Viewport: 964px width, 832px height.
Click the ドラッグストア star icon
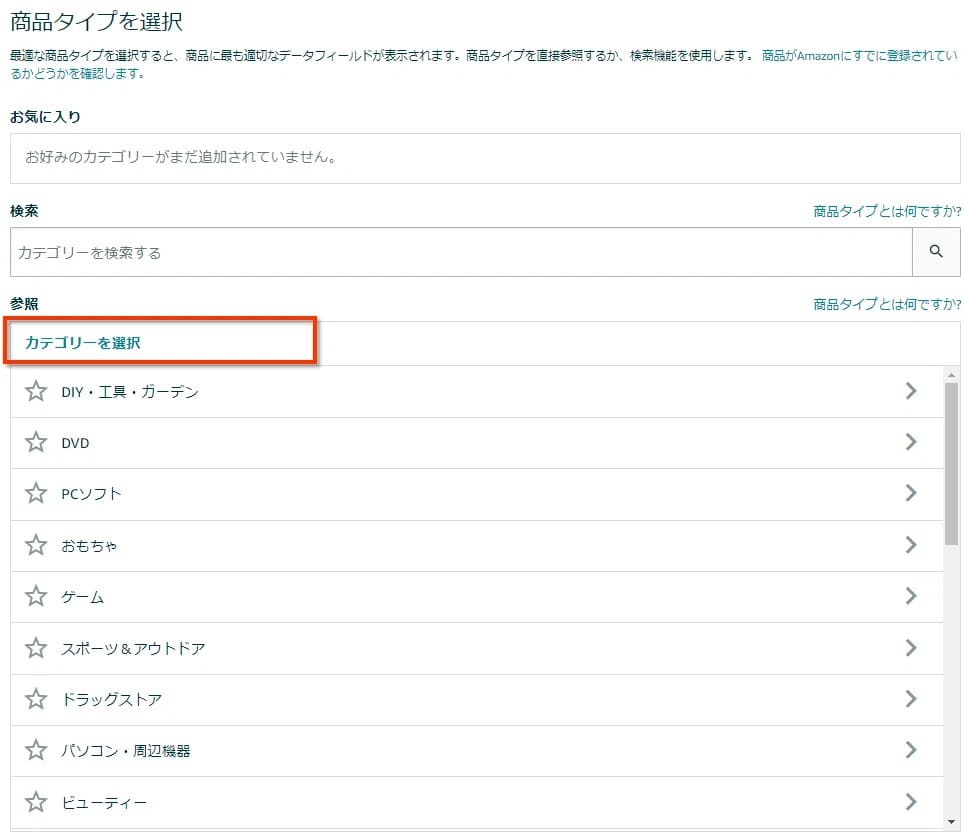(36, 699)
